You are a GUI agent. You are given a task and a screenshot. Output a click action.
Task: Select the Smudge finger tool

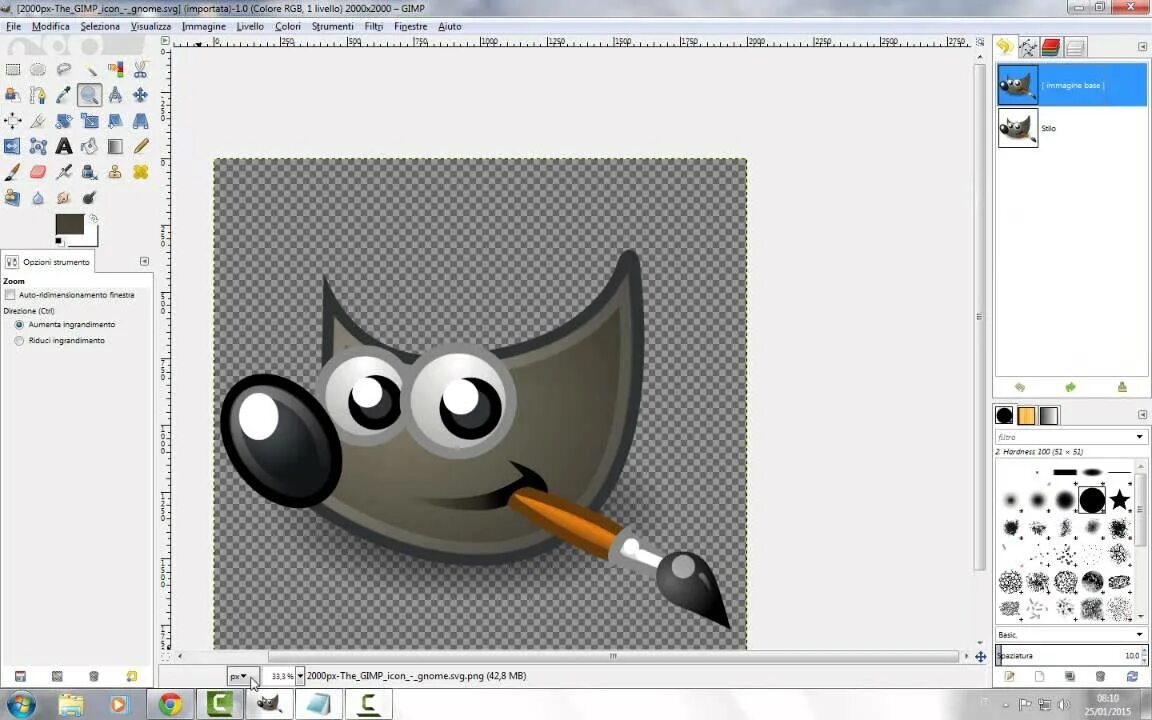tap(64, 197)
